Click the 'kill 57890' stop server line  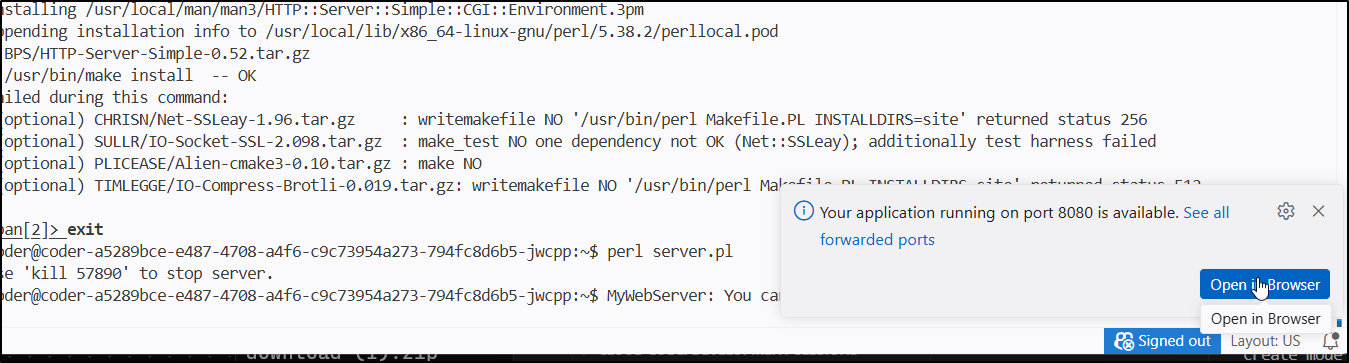pyautogui.click(x=138, y=273)
